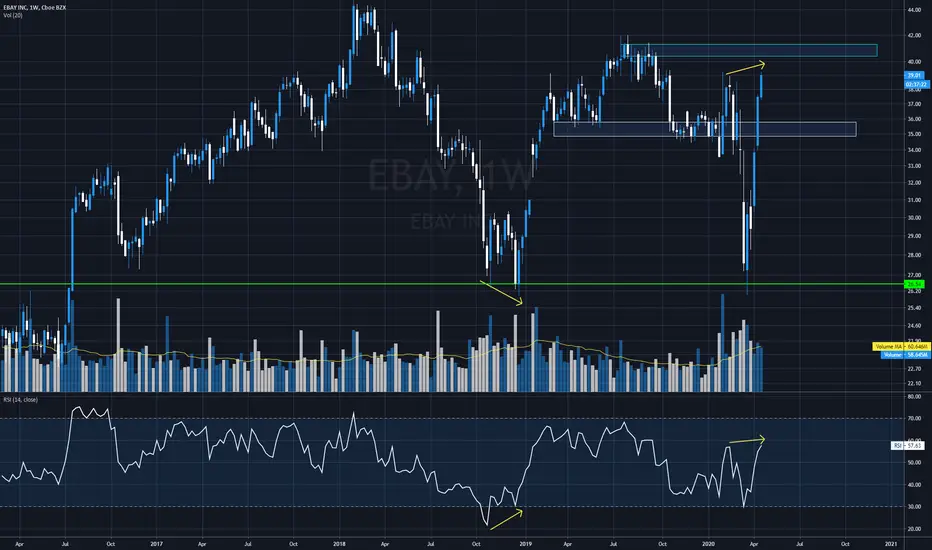
Task: Click the 25.40 volume axis label
Action: [914, 308]
